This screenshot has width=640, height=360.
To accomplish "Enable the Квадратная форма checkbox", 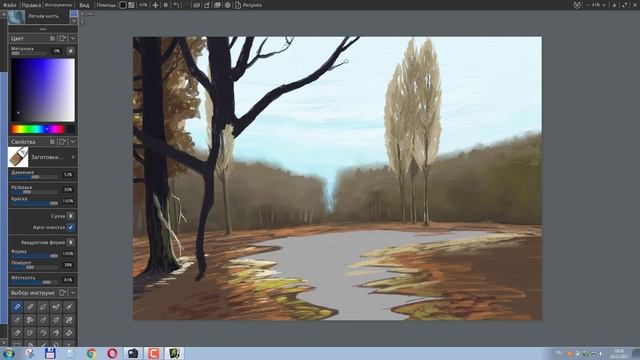I will (71, 242).
